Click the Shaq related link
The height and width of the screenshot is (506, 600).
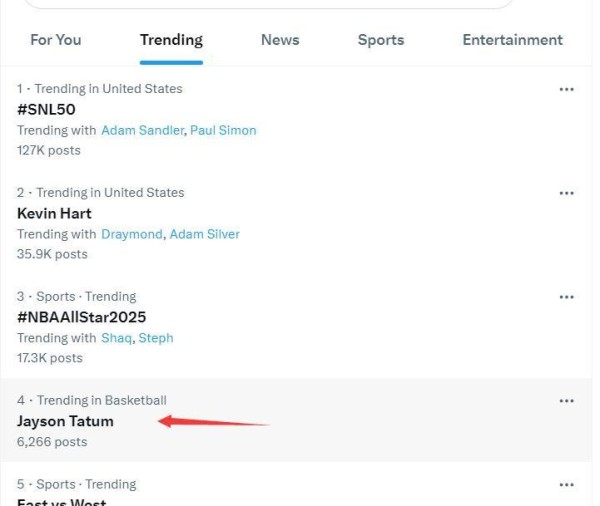coord(116,338)
